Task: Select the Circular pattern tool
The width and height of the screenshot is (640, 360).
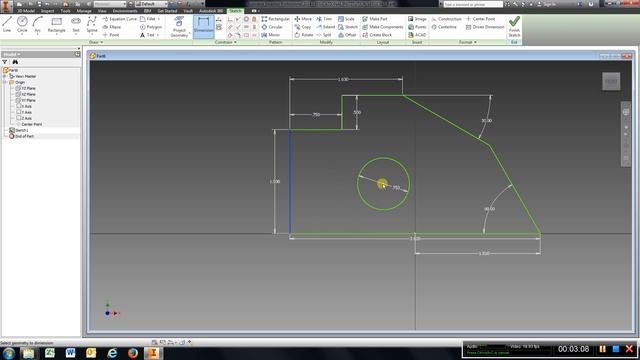Action: pos(272,27)
